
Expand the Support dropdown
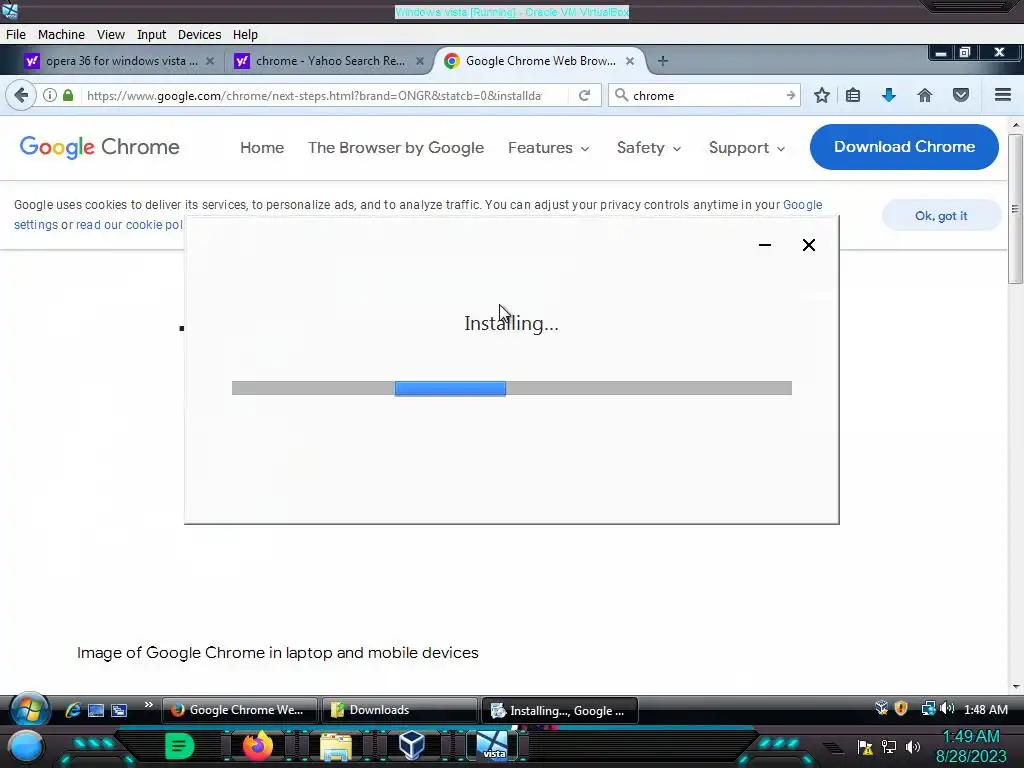click(747, 148)
